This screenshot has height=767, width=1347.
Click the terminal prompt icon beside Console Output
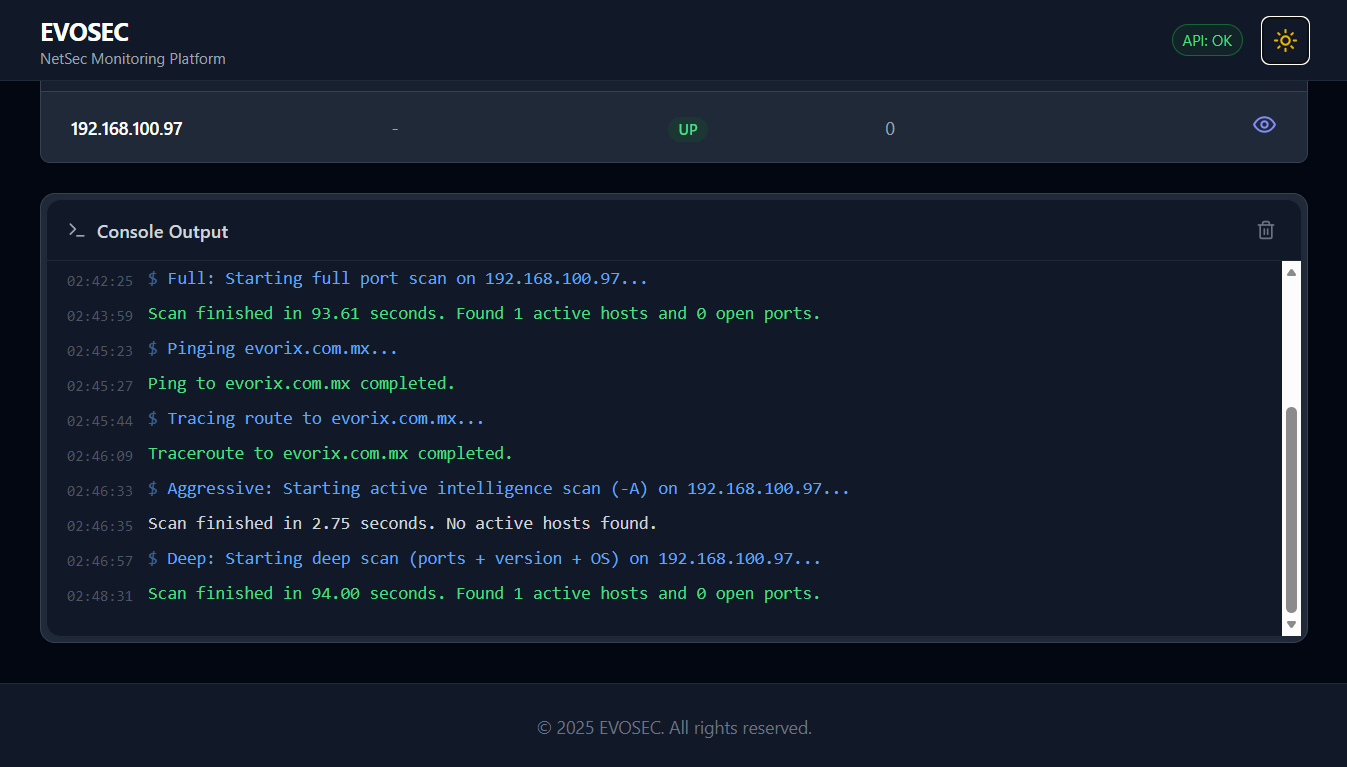(76, 231)
